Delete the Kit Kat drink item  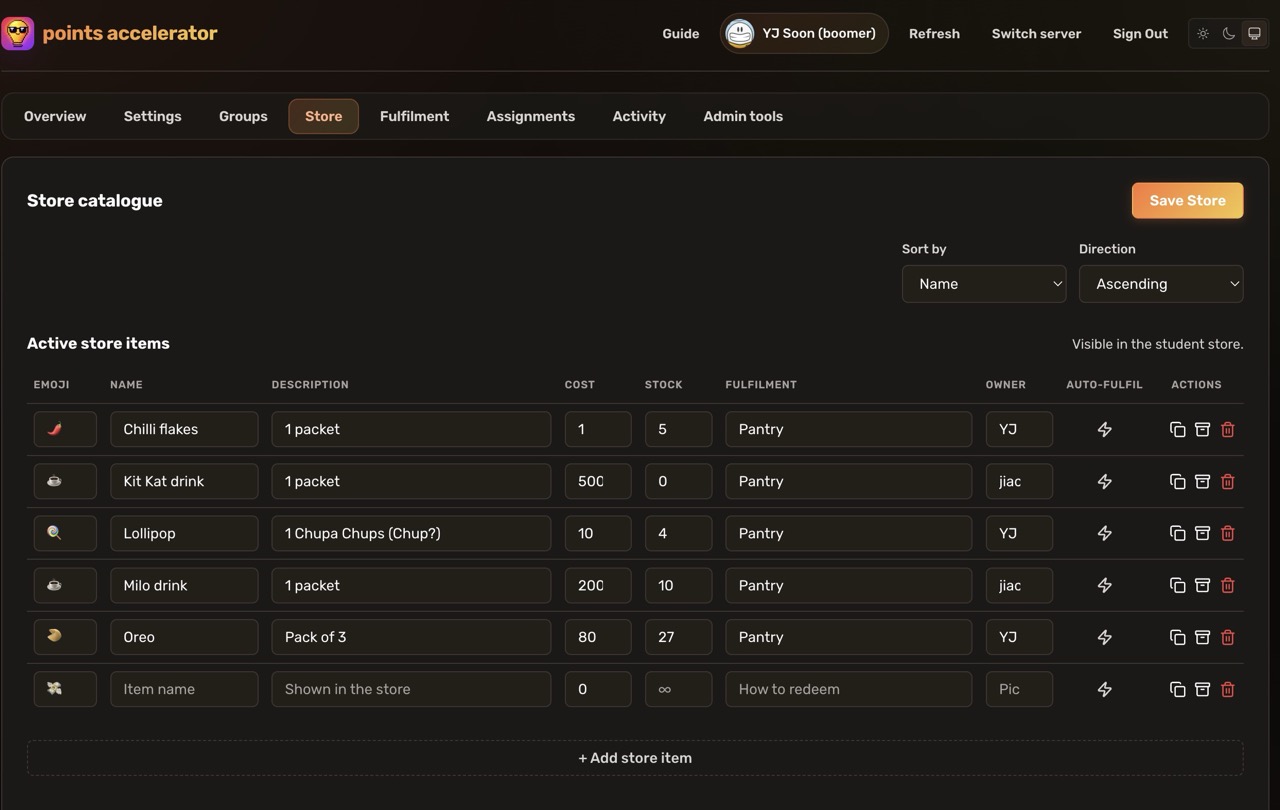coord(1227,481)
